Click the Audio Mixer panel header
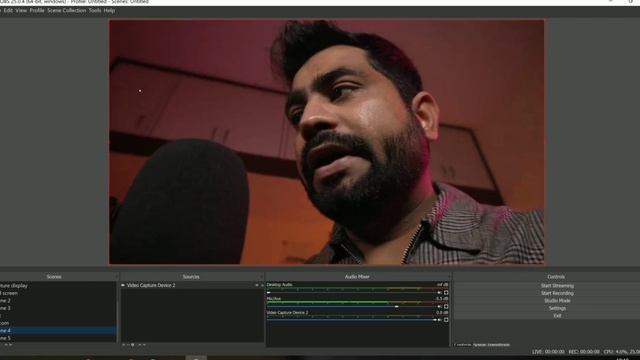 coord(357,277)
